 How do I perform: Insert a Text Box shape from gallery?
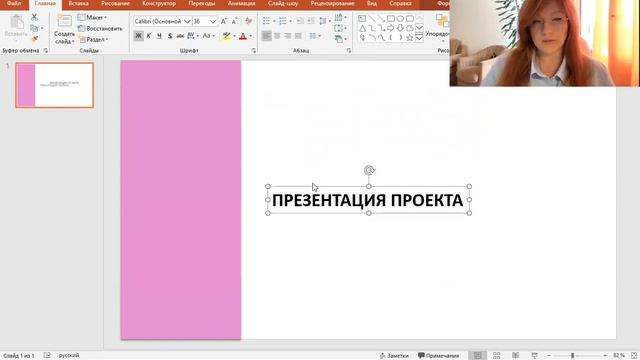(x=362, y=19)
